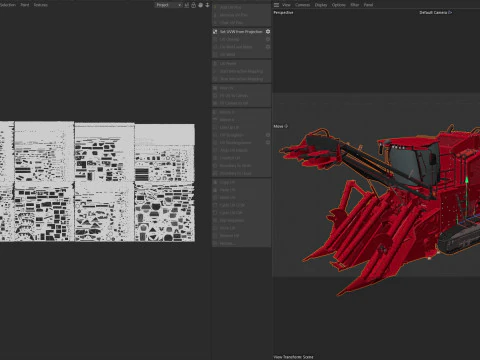Choose the Cycle UV CW command
The width and height of the screenshot is (480, 360).
click(242, 213)
